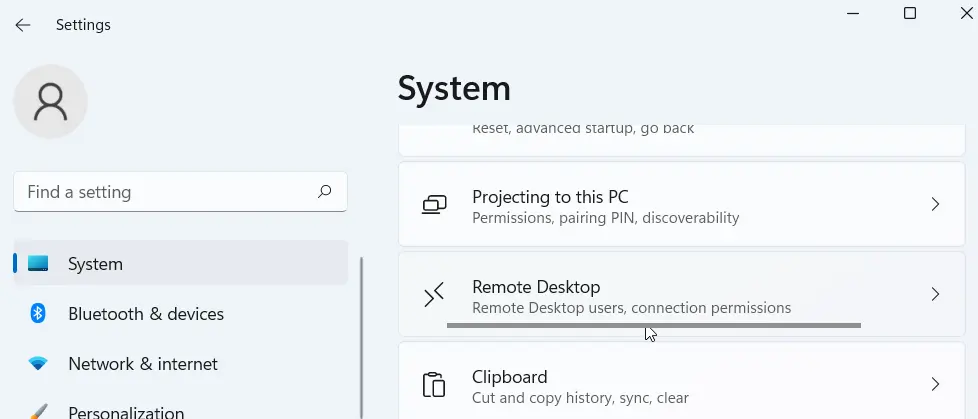Click the Wi-Fi network icon in sidebar

(38, 363)
